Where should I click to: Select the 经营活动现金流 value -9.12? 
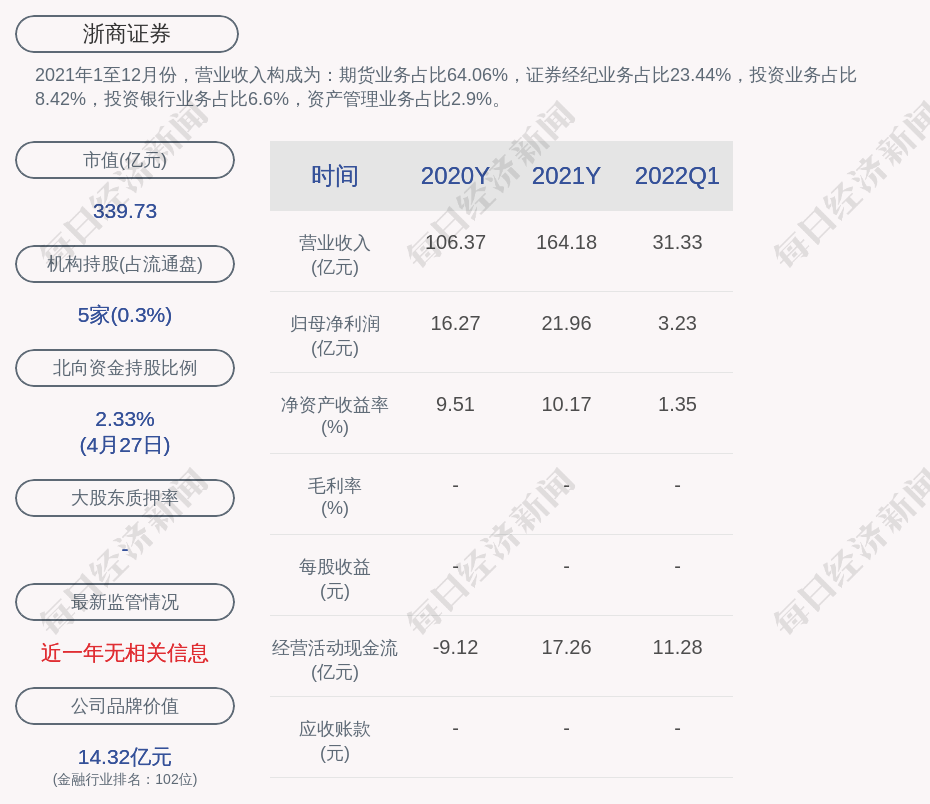[x=455, y=647]
